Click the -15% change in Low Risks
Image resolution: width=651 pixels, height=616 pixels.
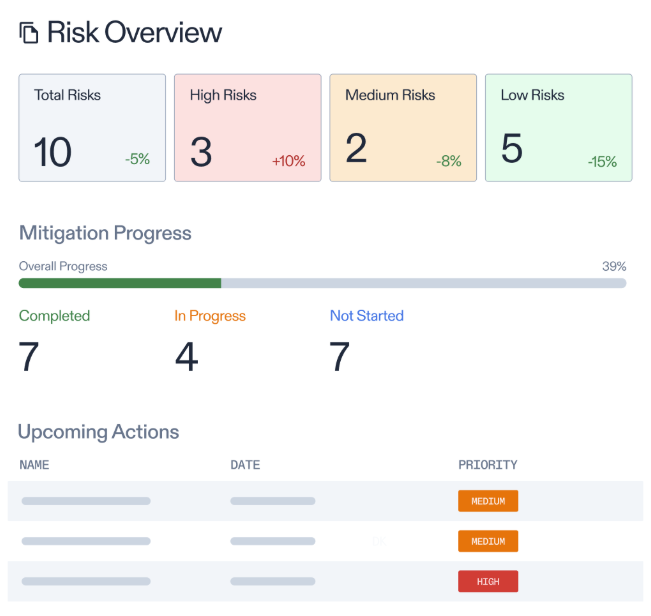coord(602,162)
